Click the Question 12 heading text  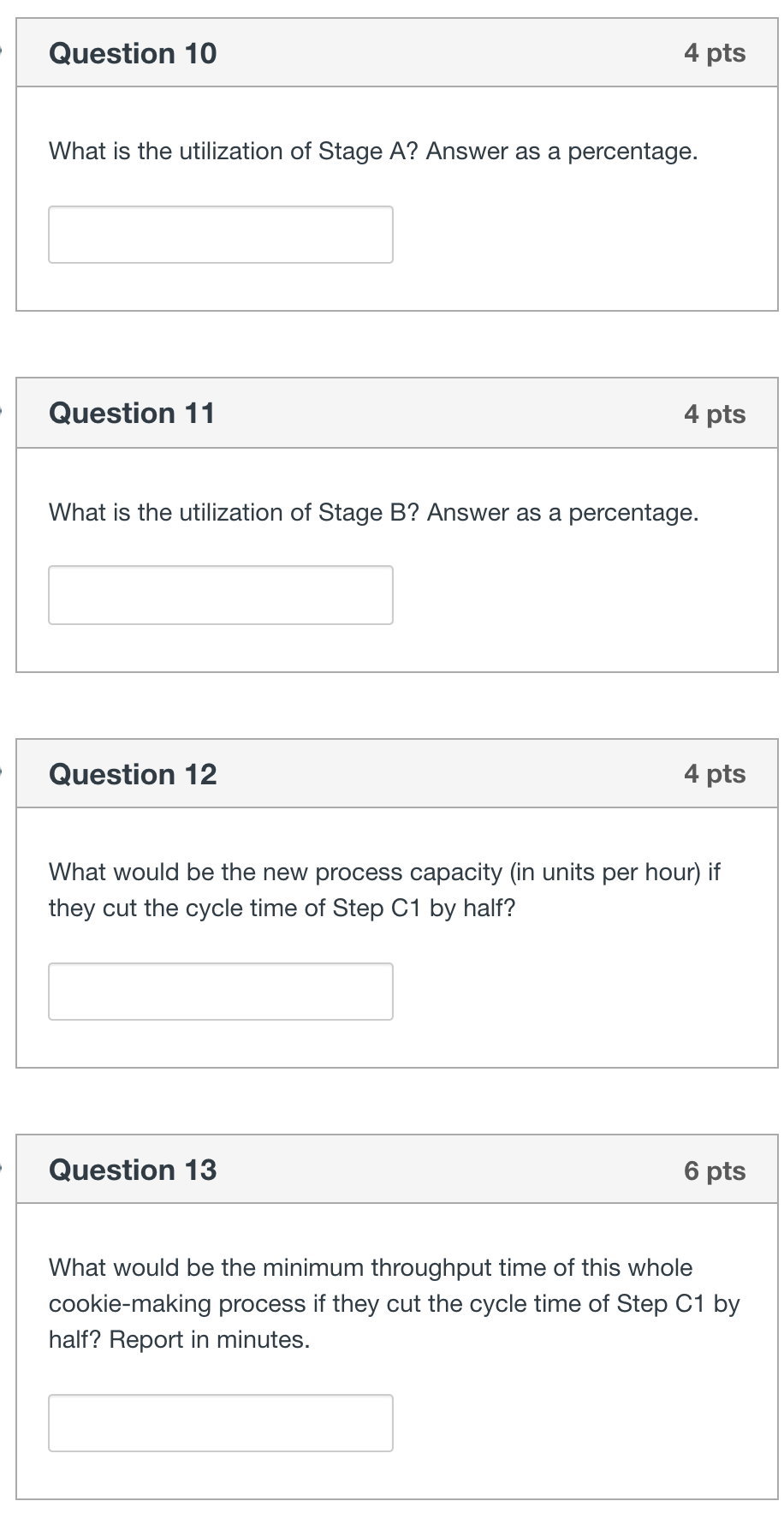pos(133,774)
